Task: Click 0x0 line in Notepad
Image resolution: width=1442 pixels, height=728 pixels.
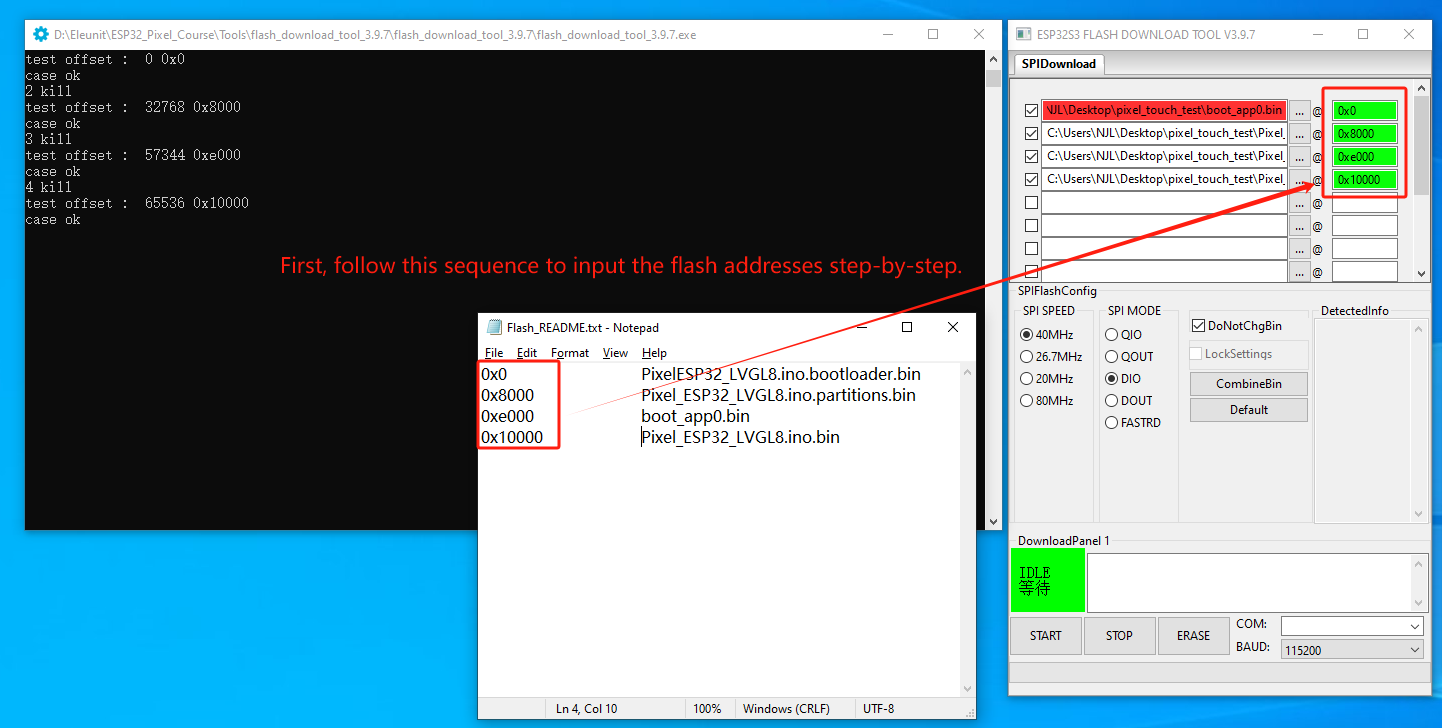Action: (x=494, y=374)
